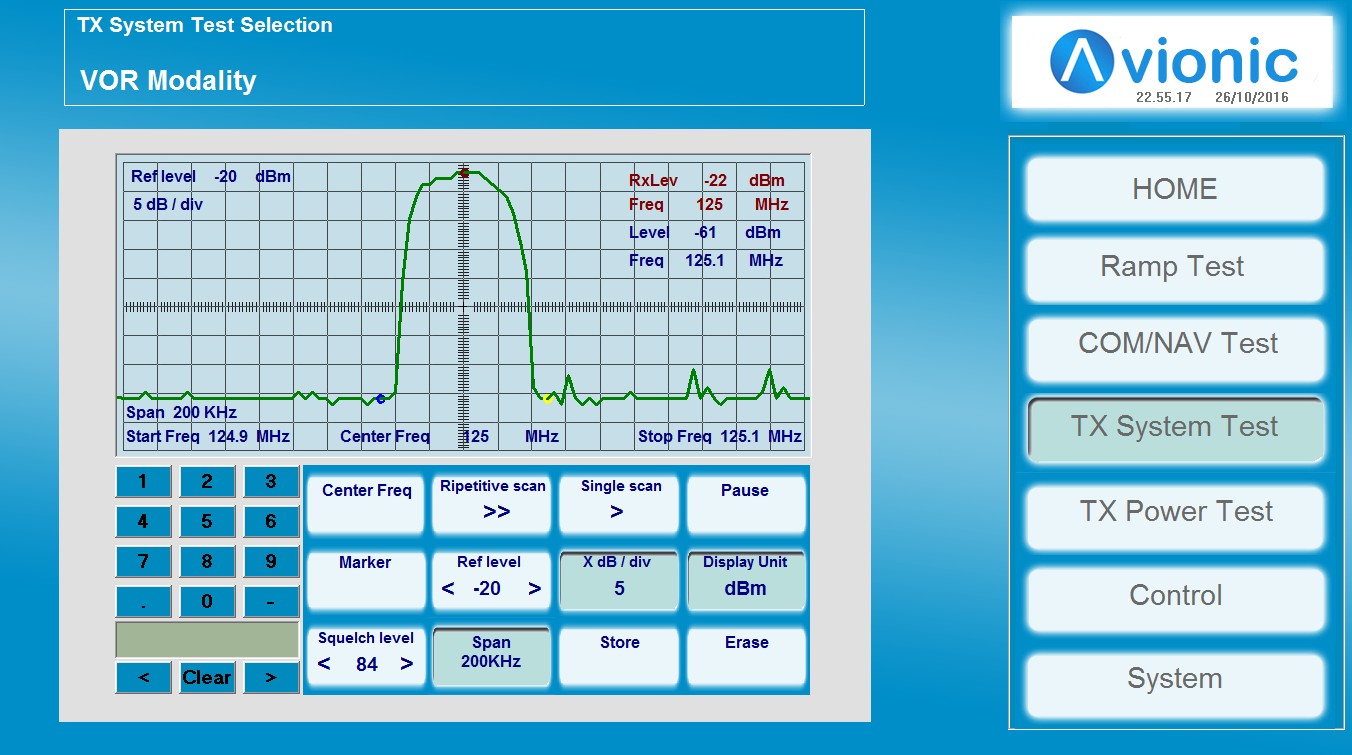The width and height of the screenshot is (1352, 755).
Task: Decrease Ref level with left arrow
Action: 448,589
